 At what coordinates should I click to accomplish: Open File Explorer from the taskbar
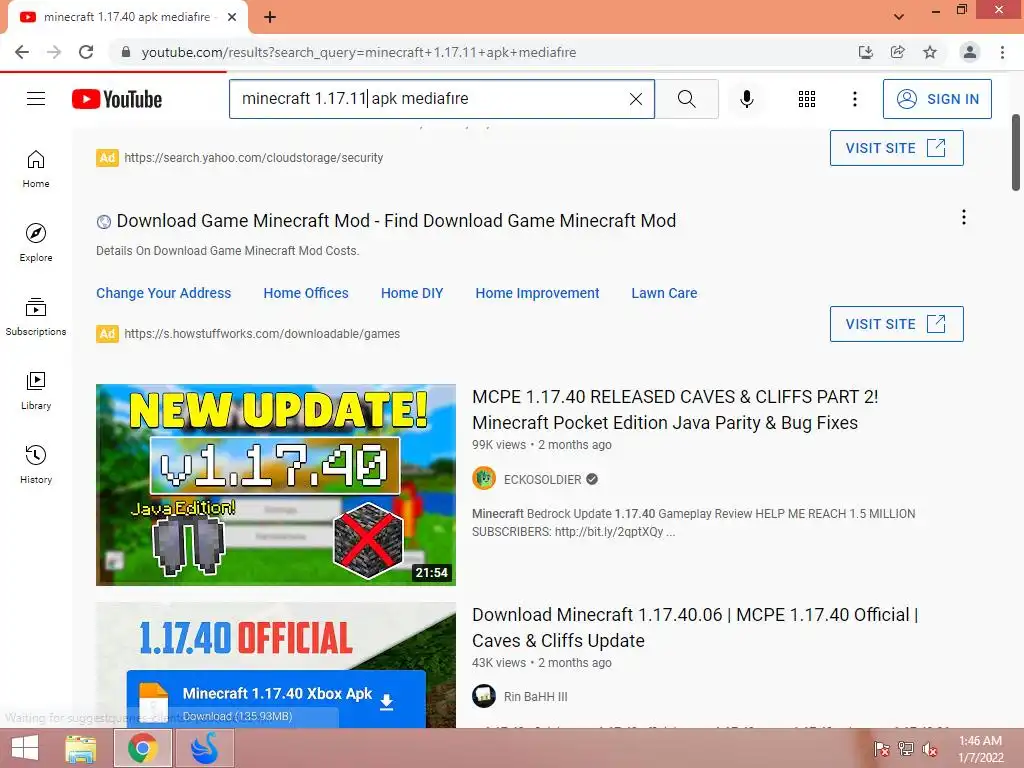point(81,748)
